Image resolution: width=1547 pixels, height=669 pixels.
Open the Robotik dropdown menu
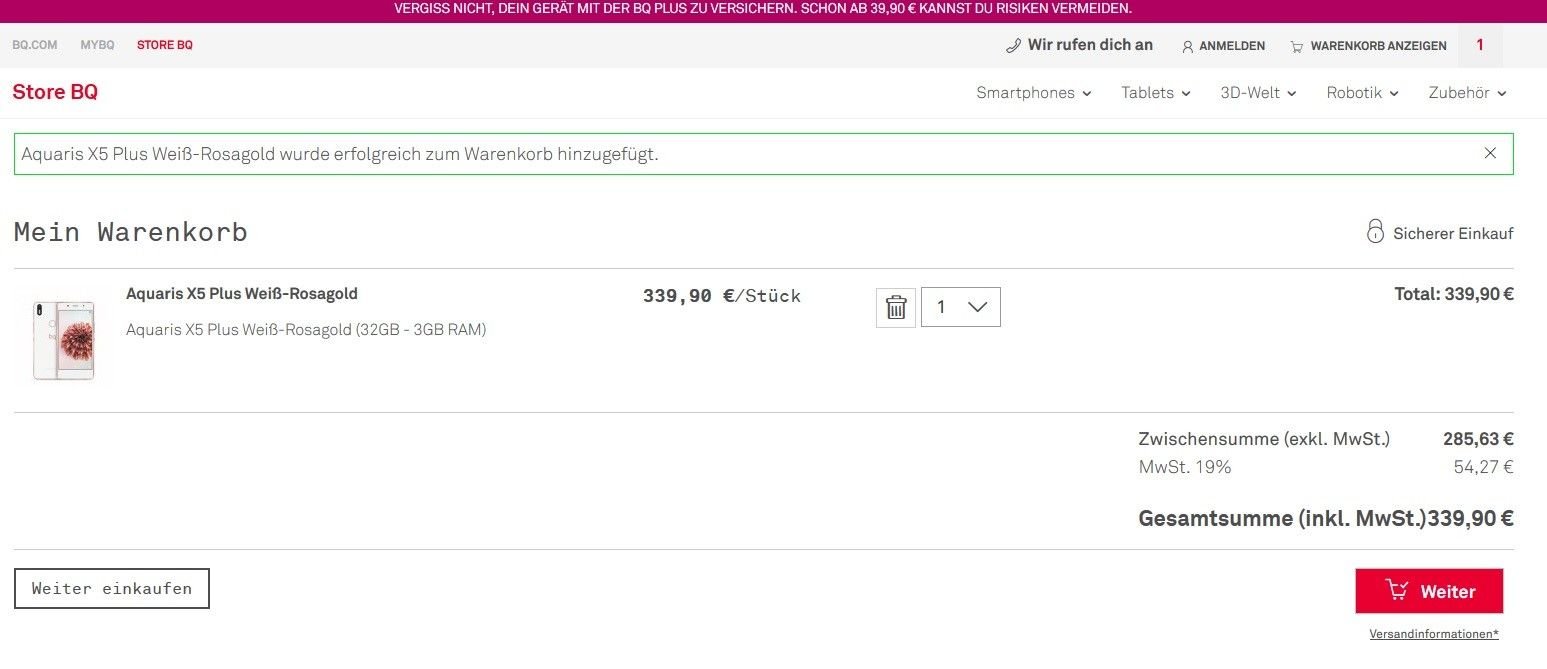click(x=1363, y=93)
